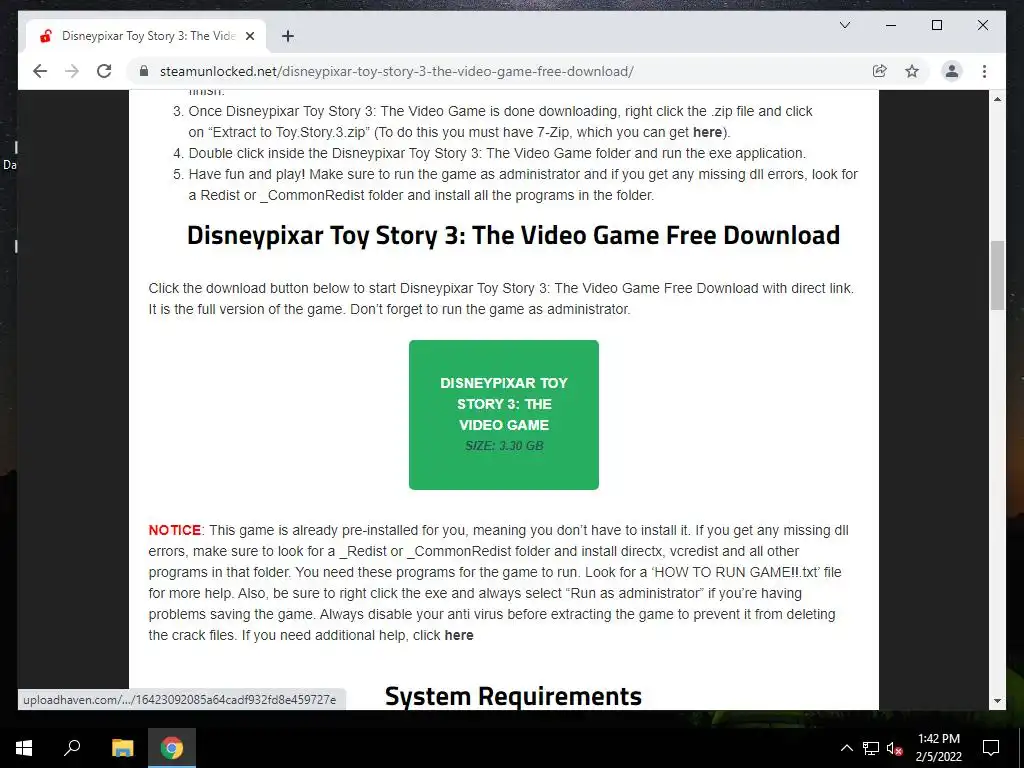Screen dimensions: 1024x768
Task: Close the Disneypixar Toy Story 3 tab
Action: pyautogui.click(x=249, y=36)
